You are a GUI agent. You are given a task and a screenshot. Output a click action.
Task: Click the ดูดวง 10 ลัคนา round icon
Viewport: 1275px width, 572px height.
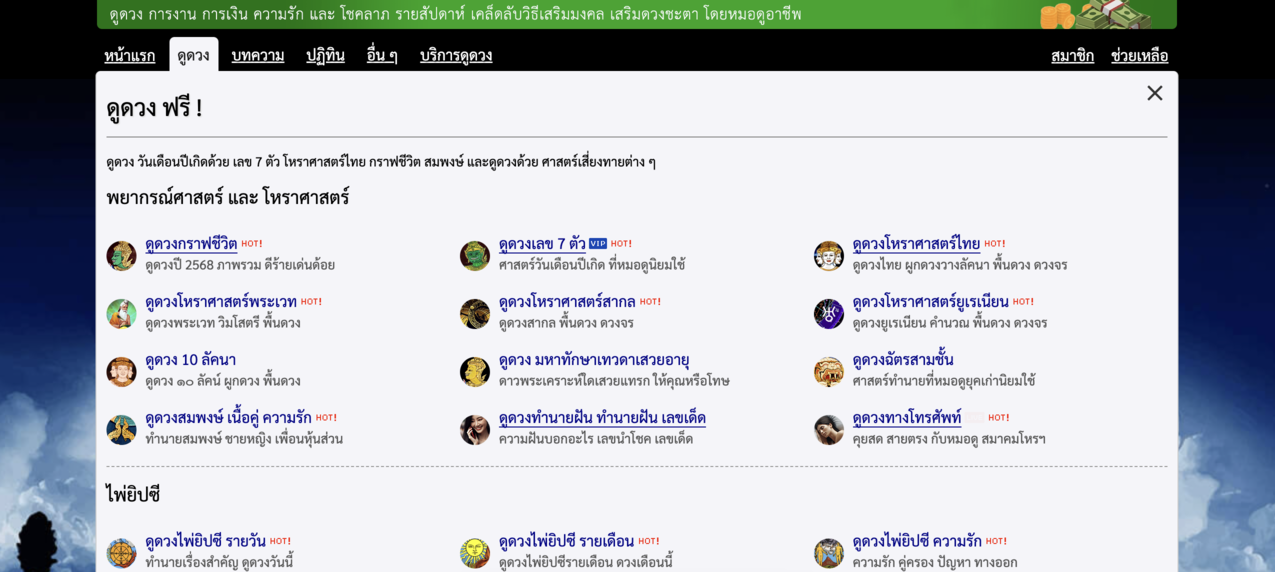121,372
